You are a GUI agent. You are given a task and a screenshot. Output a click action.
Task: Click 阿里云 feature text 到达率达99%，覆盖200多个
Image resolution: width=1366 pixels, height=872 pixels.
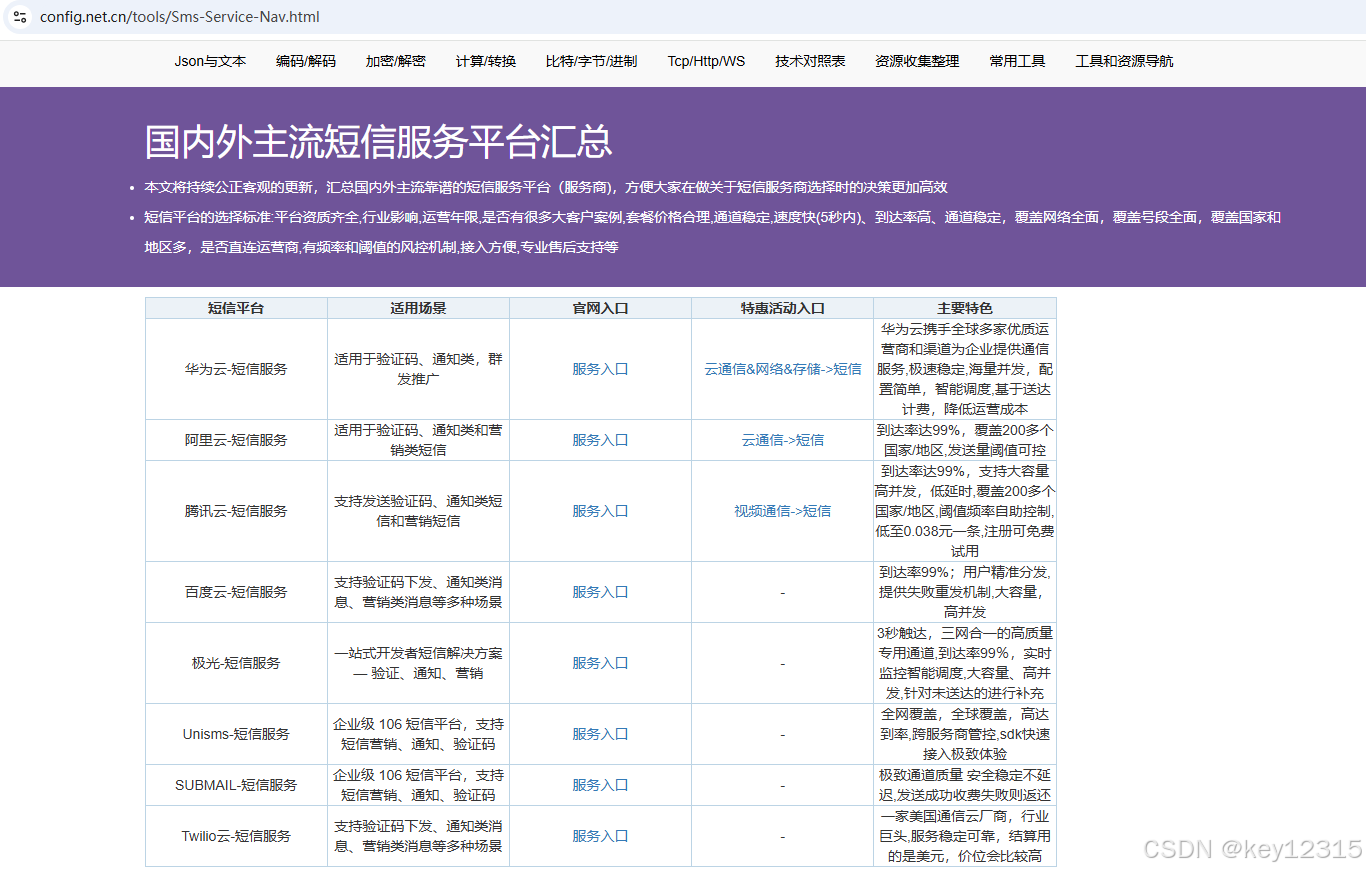(965, 430)
